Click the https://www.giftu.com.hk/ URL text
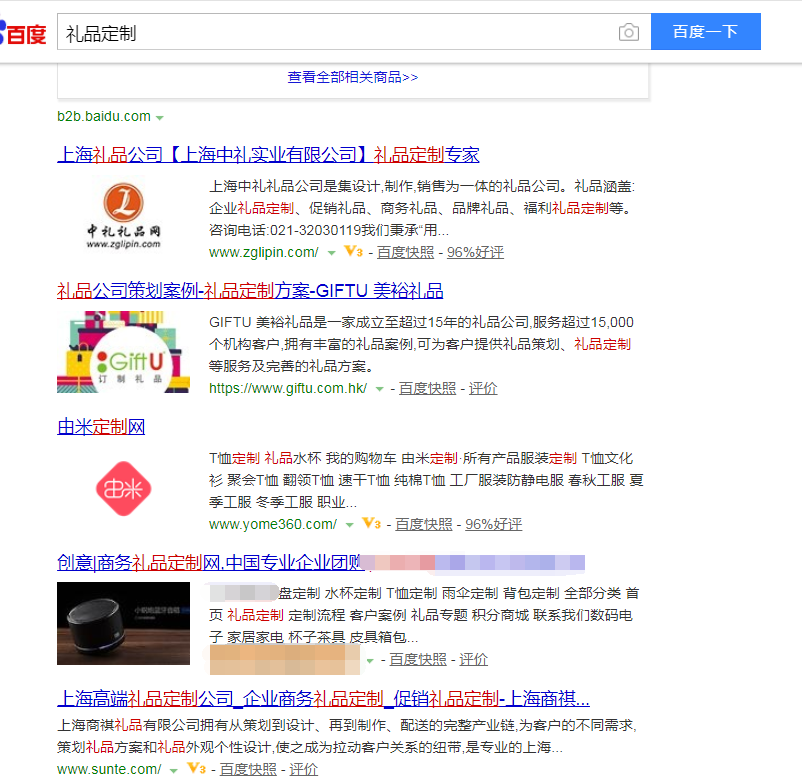This screenshot has width=802, height=783. [288, 388]
